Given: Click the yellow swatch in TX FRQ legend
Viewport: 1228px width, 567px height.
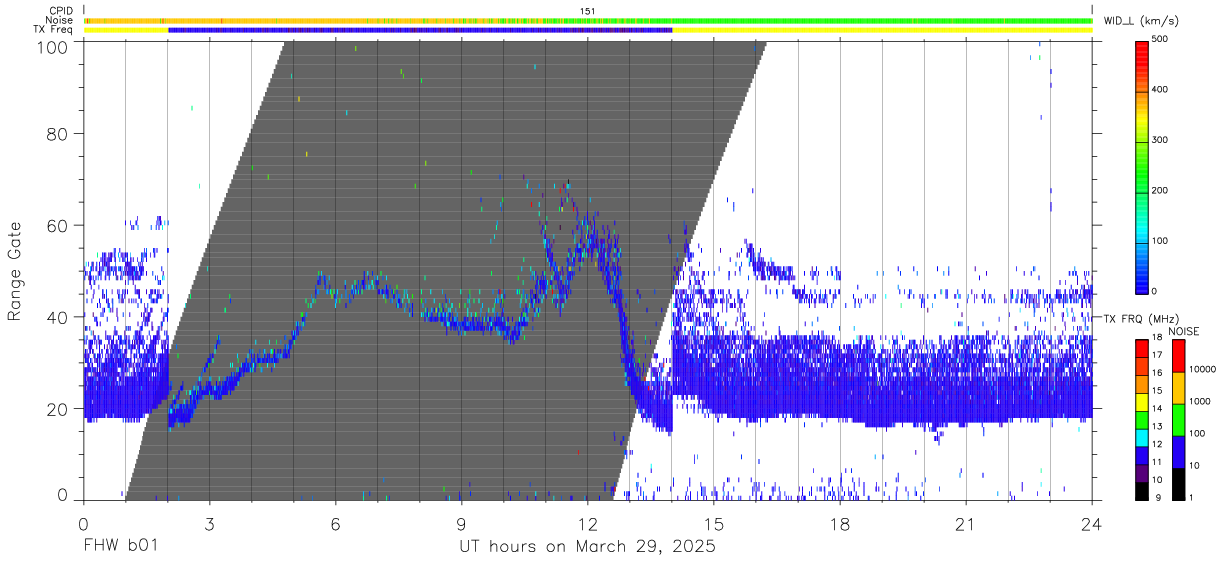Looking at the screenshot, I should pyautogui.click(x=1141, y=402).
